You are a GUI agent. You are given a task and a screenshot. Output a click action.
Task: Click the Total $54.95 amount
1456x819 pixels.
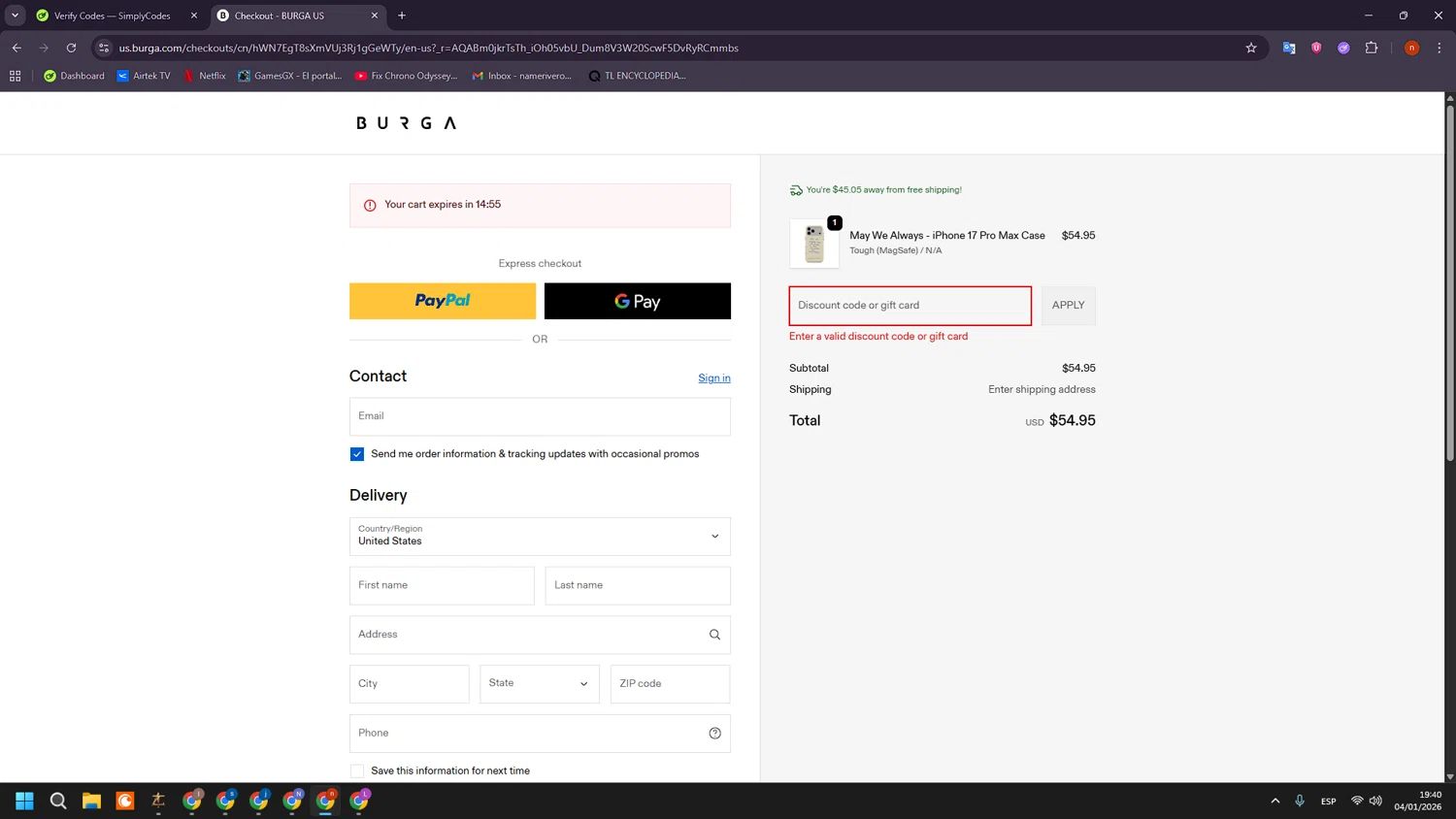[x=1072, y=421]
